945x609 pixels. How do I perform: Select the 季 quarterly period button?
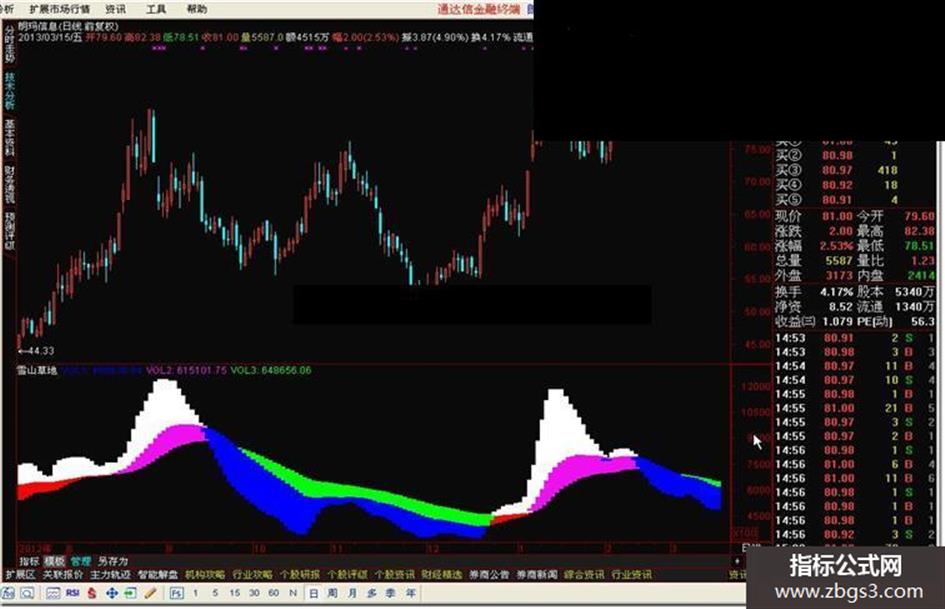point(391,593)
